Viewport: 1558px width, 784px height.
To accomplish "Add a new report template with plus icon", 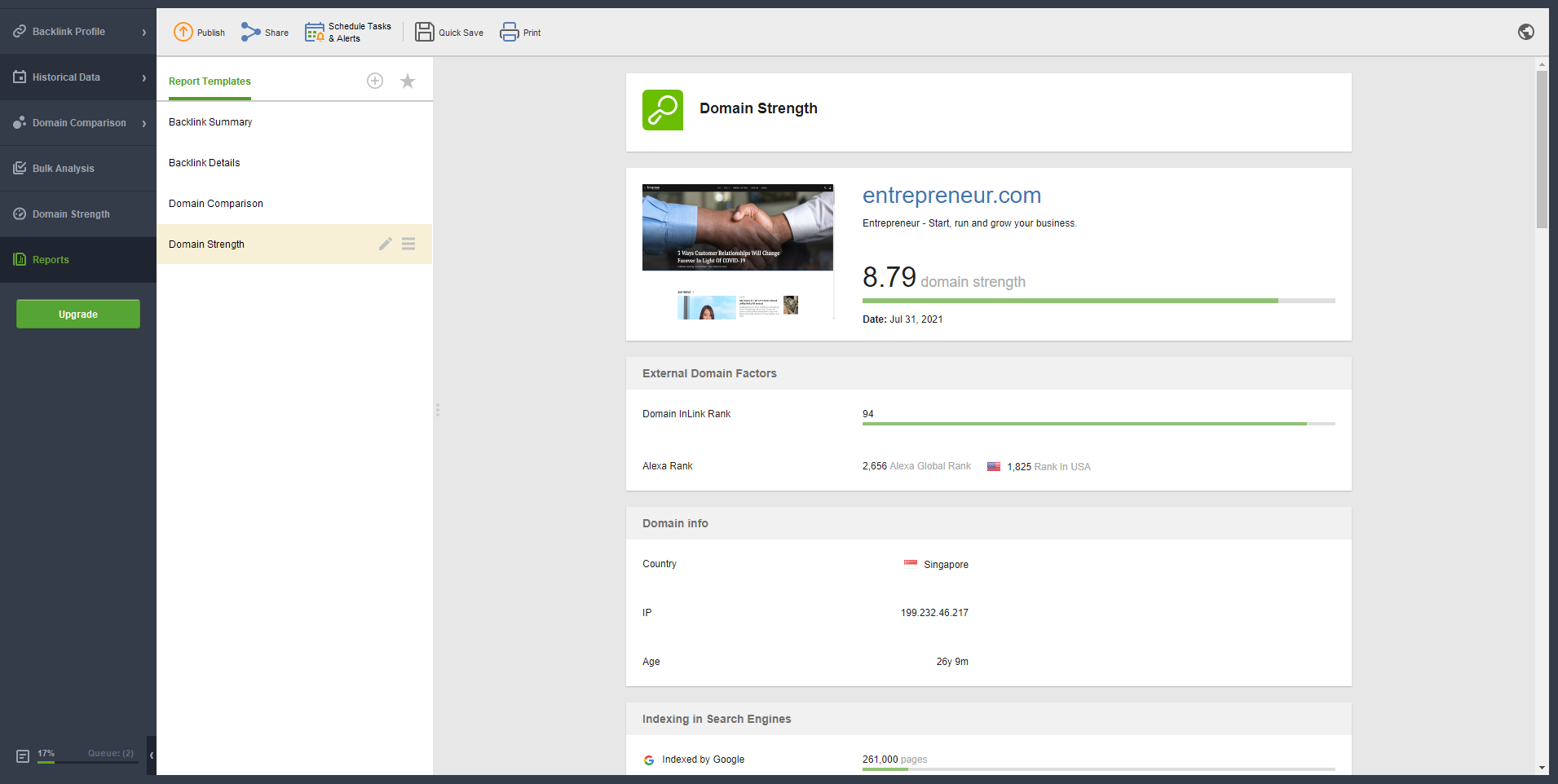I will tap(375, 81).
